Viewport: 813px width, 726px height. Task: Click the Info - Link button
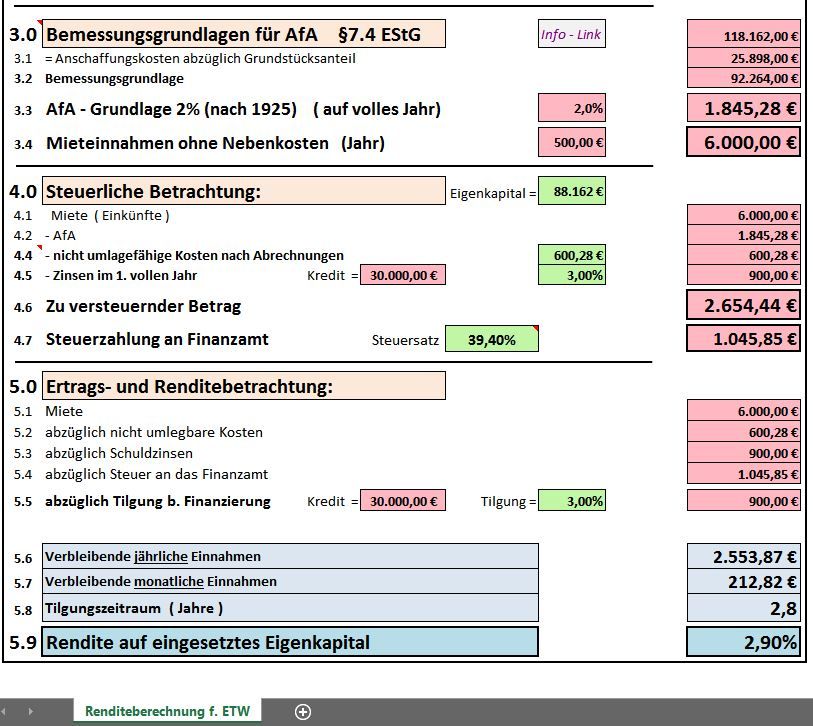[570, 34]
